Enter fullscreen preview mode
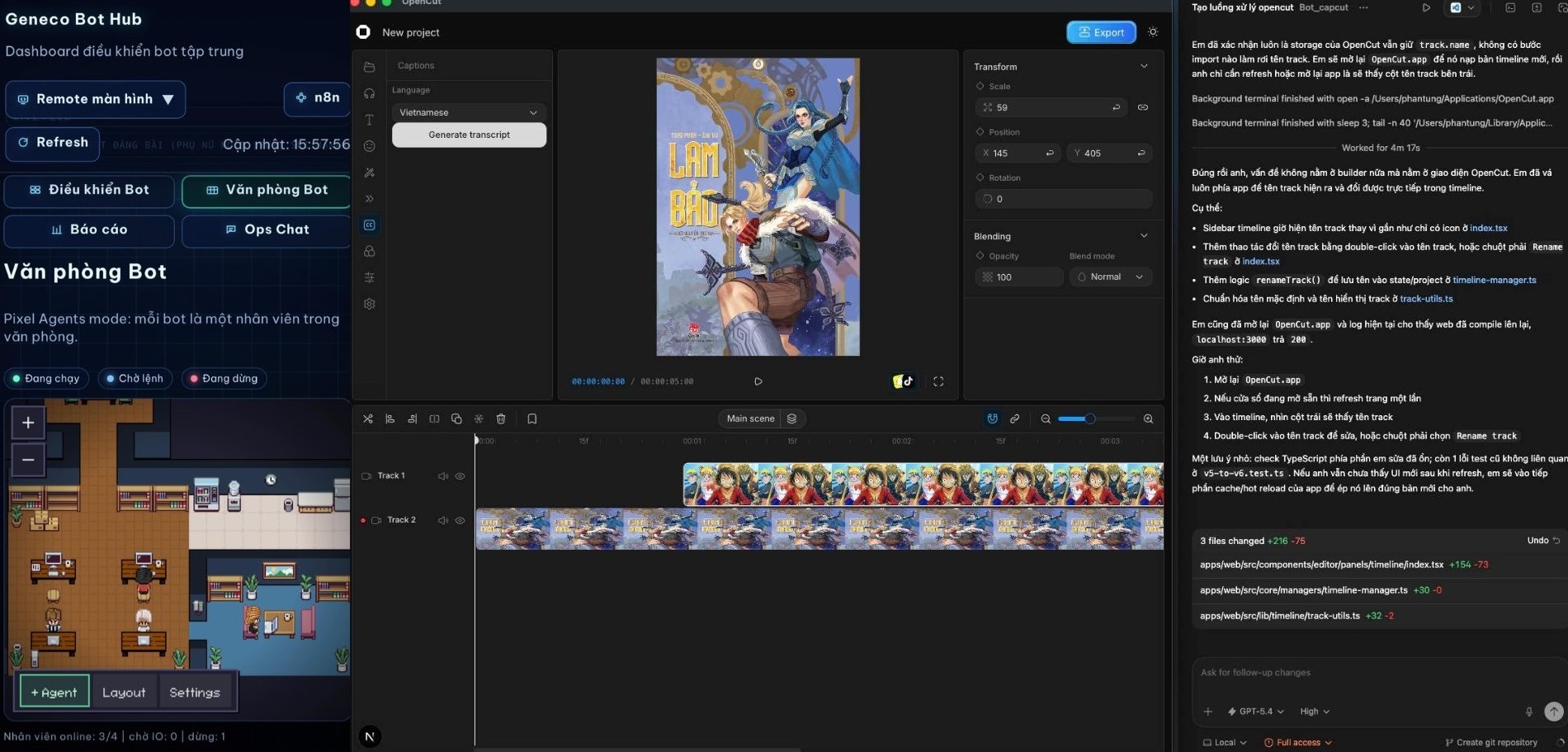Screen dimensions: 1568x752 [x=938, y=381]
